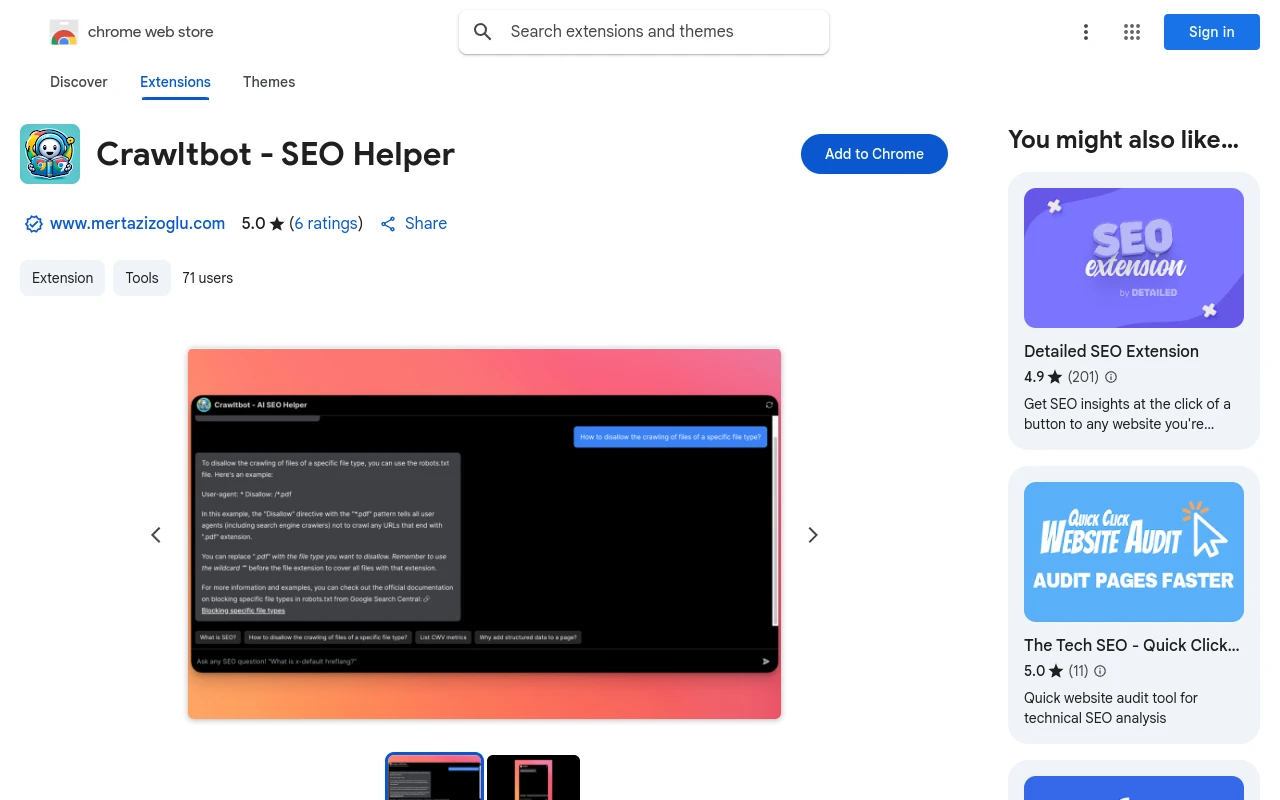Screen dimensions: 1280x800
Task: Open the Detailed SEO Extension card image
Action: (1133, 258)
